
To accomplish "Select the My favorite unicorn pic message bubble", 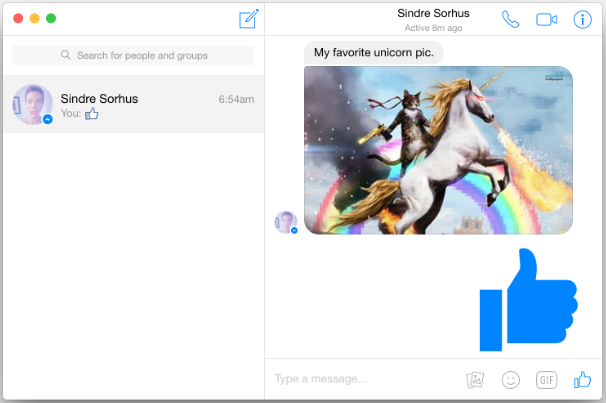I will coord(374,53).
